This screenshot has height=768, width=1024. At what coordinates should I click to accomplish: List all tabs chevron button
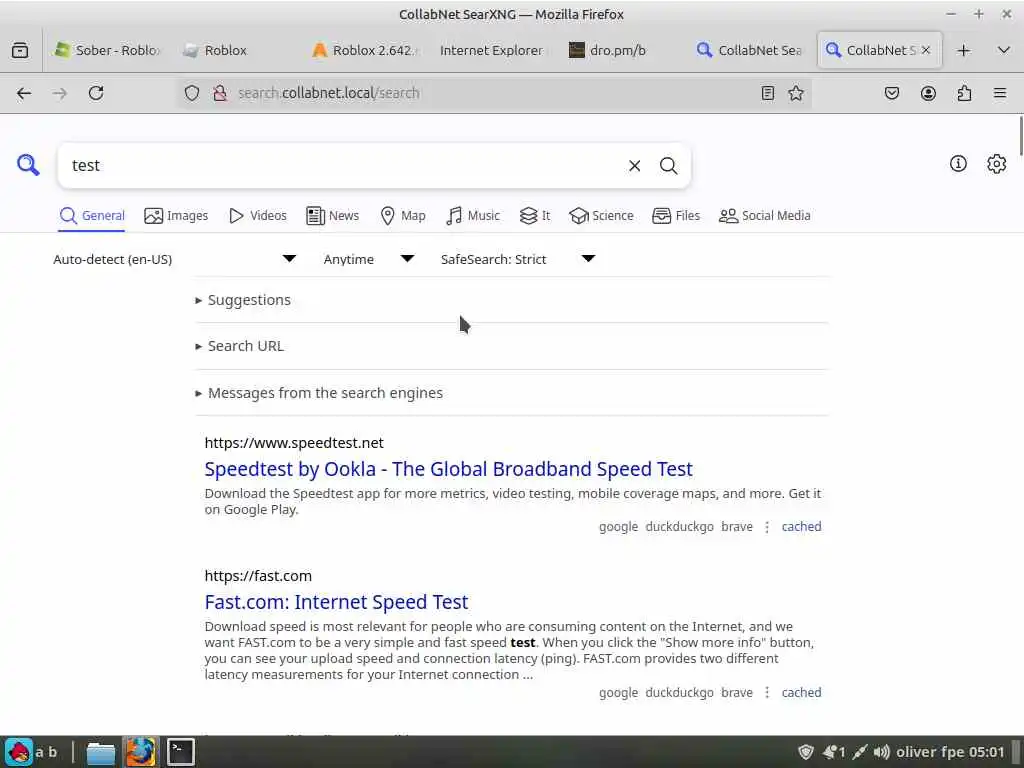(x=1004, y=50)
